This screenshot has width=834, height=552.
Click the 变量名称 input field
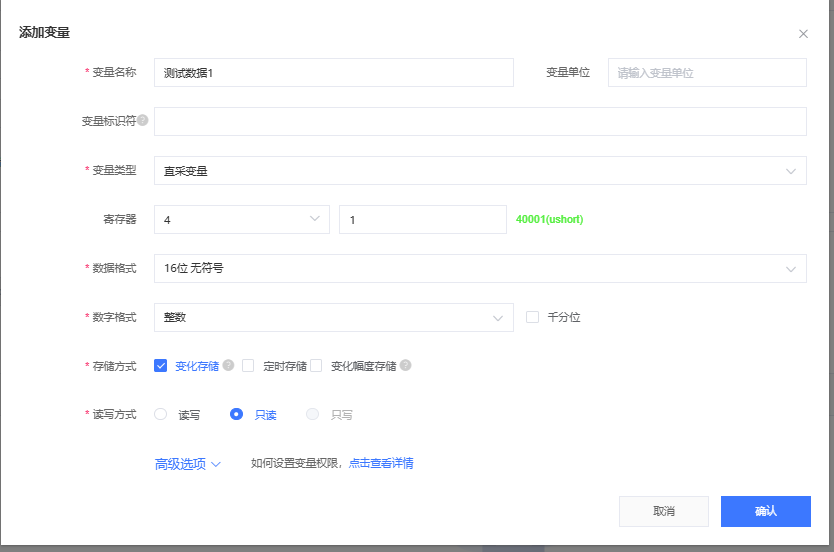[333, 73]
